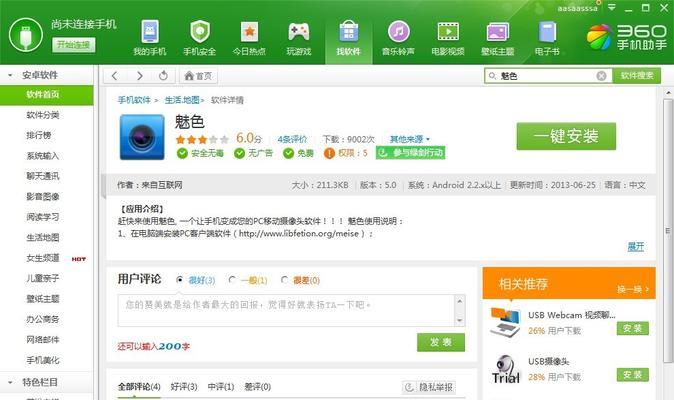Open the 壁纸主题 picture icon
The image size is (674, 400).
pyautogui.click(x=498, y=32)
